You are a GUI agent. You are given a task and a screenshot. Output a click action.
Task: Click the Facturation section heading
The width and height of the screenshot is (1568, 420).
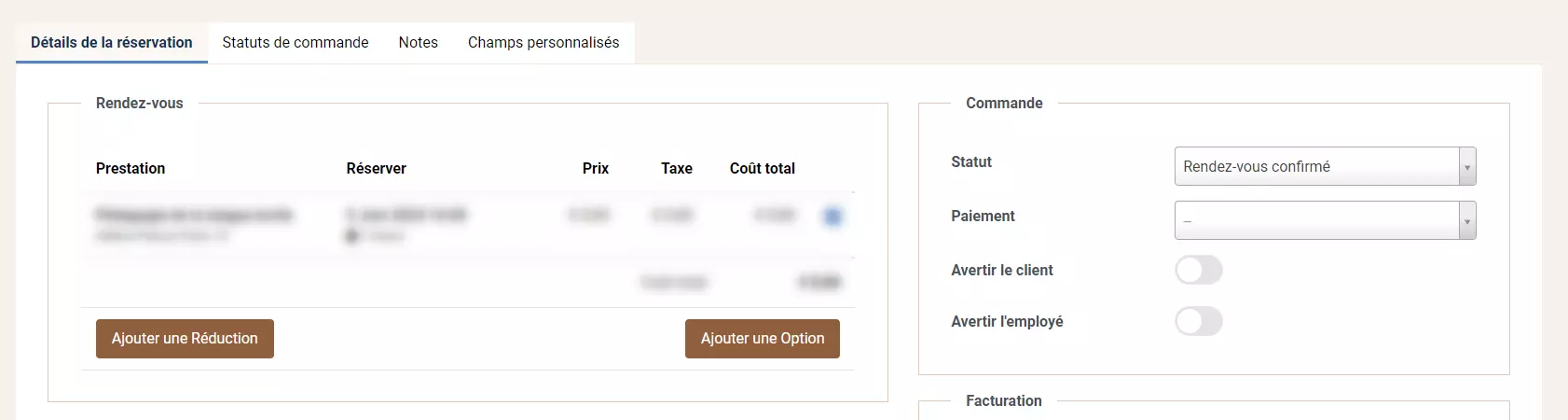tap(1003, 401)
